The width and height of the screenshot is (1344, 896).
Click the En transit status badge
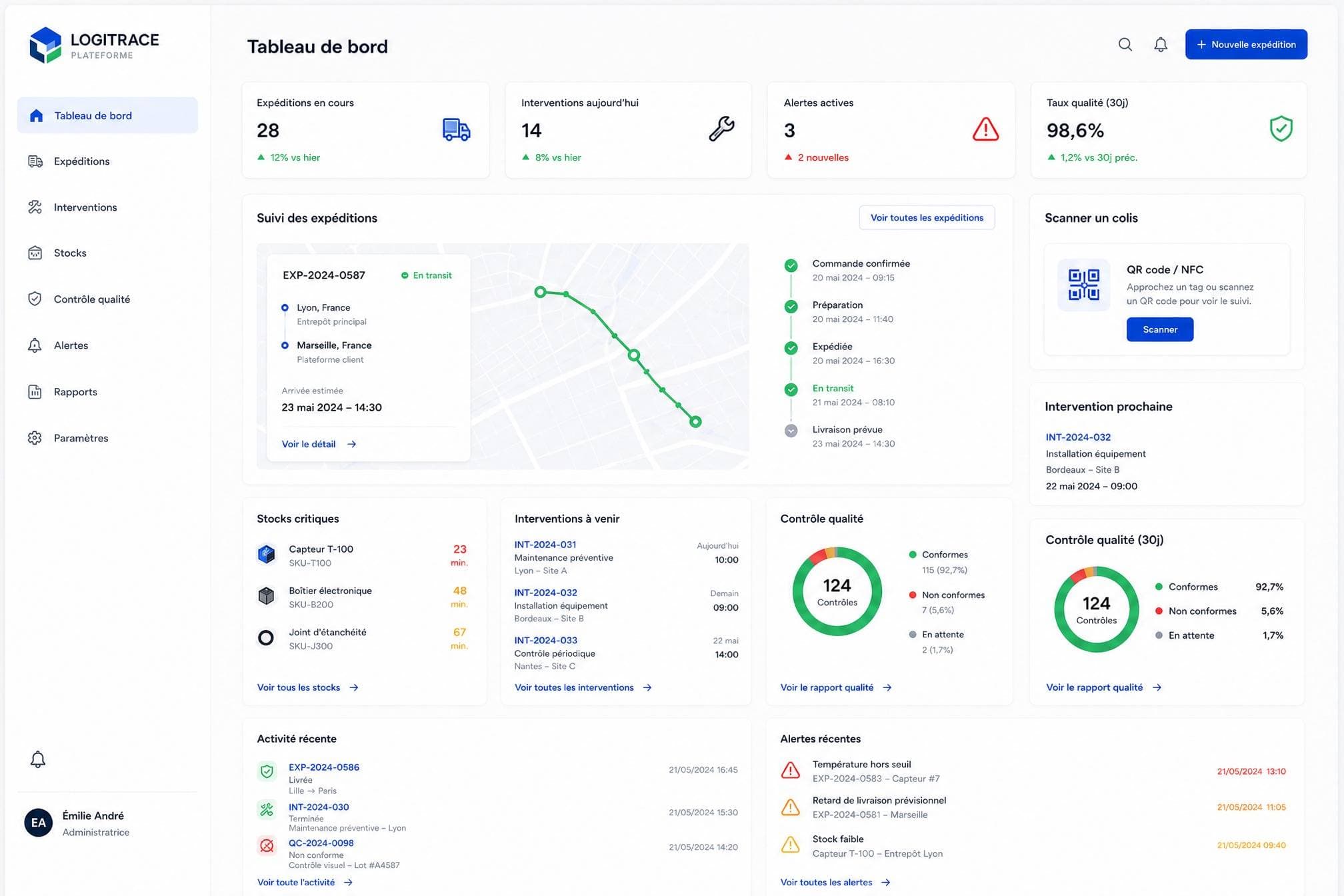[x=426, y=275]
